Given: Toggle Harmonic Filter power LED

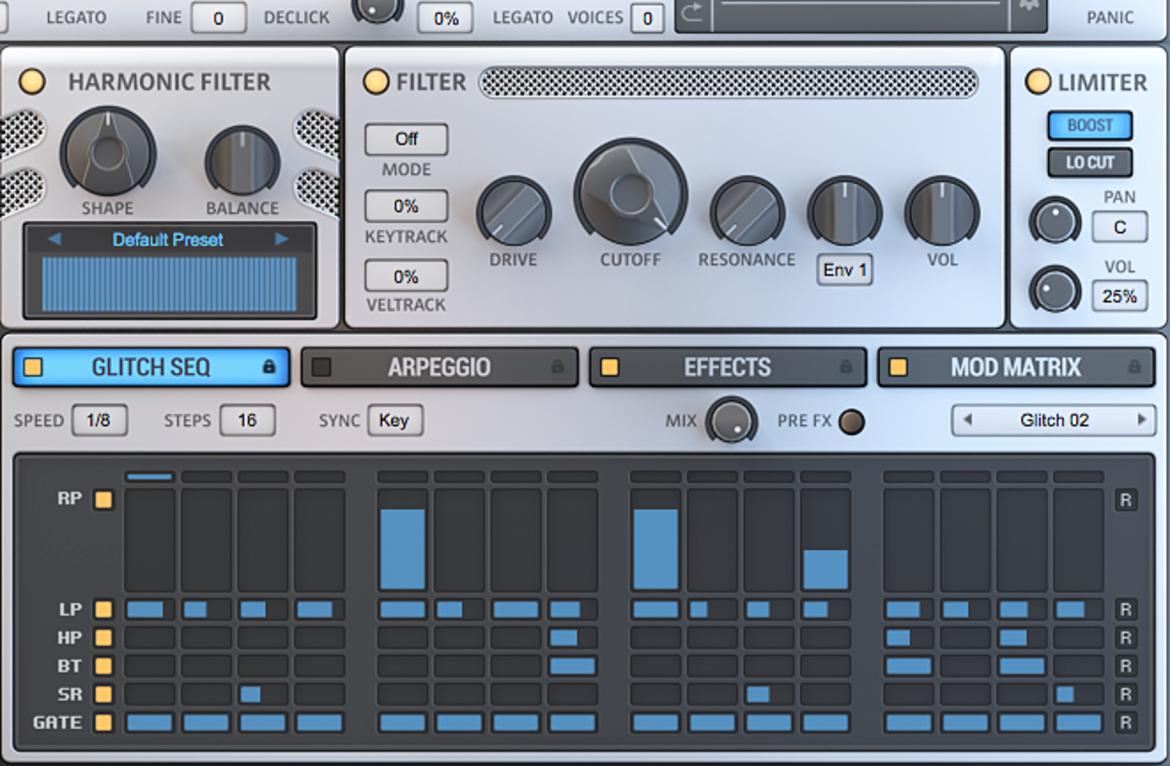Looking at the screenshot, I should [x=32, y=81].
